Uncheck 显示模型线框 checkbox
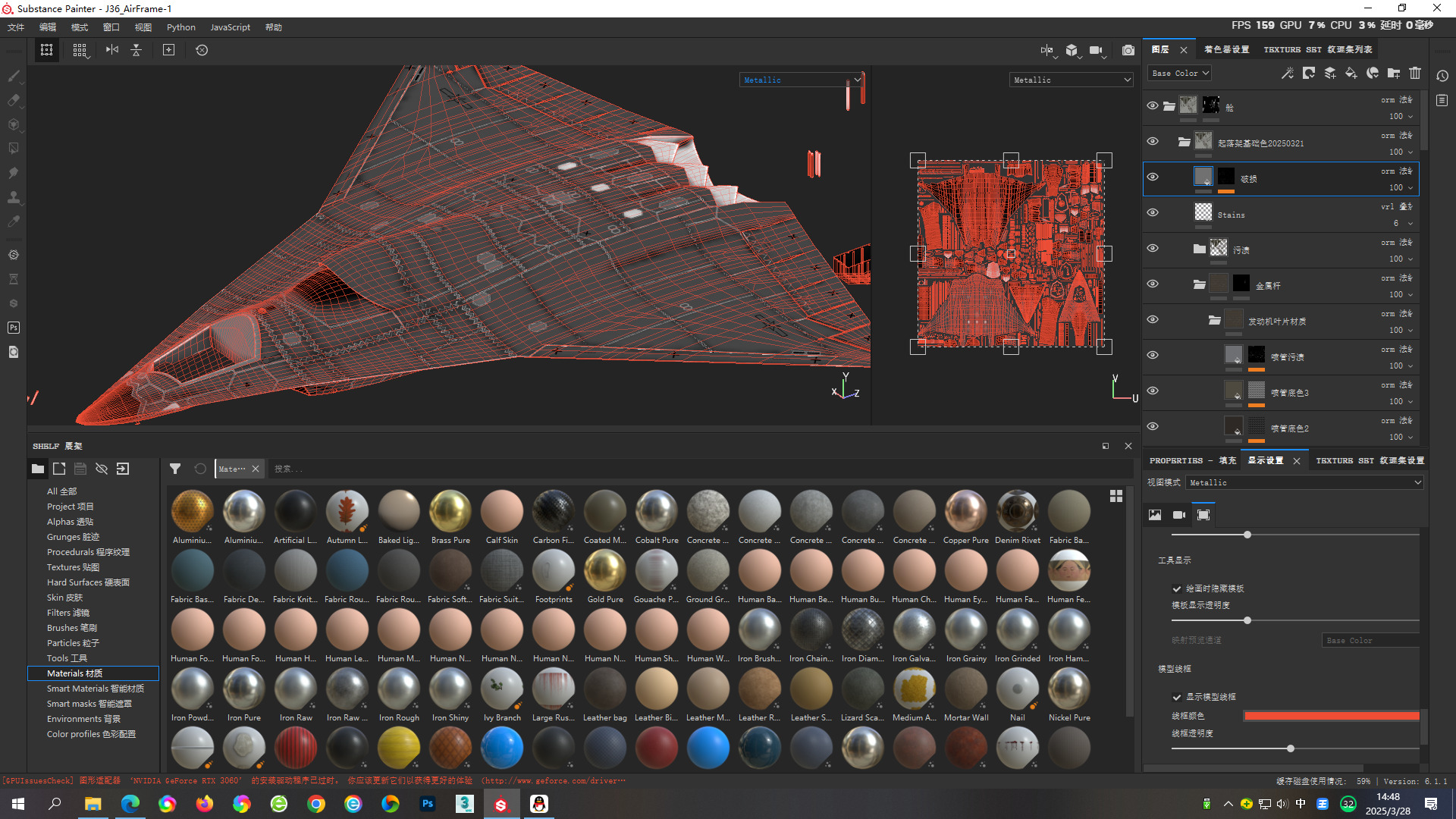The image size is (1456, 819). tap(1177, 697)
